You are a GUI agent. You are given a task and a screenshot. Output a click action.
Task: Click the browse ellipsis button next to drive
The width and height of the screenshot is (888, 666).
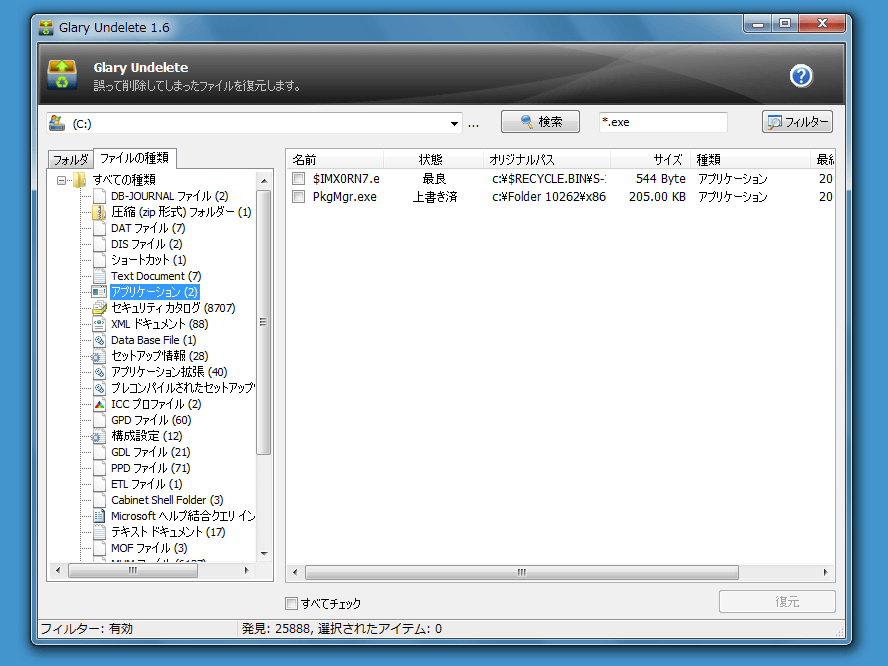pyautogui.click(x=473, y=124)
